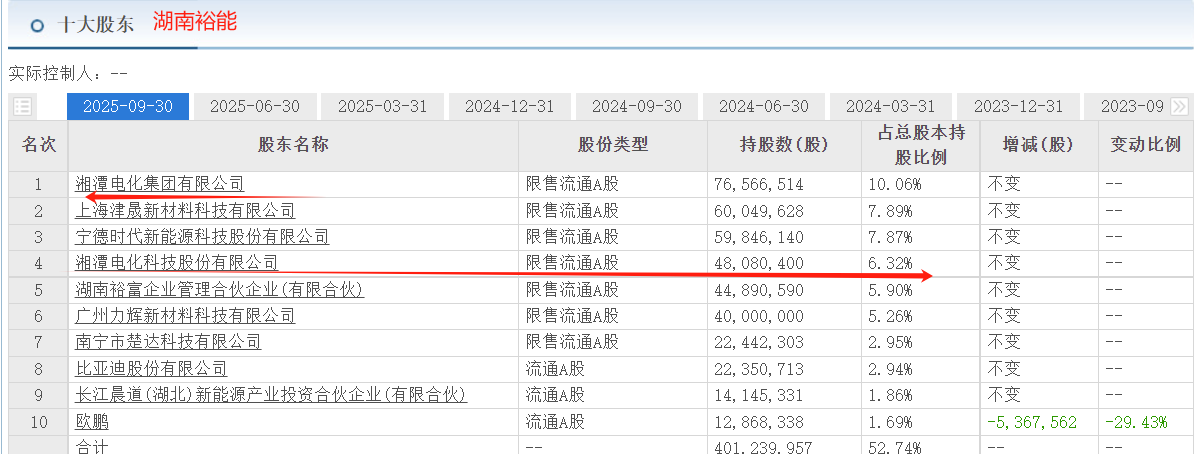1199x454 pixels.
Task: Click the share count 14,145,331
Action: (x=759, y=396)
